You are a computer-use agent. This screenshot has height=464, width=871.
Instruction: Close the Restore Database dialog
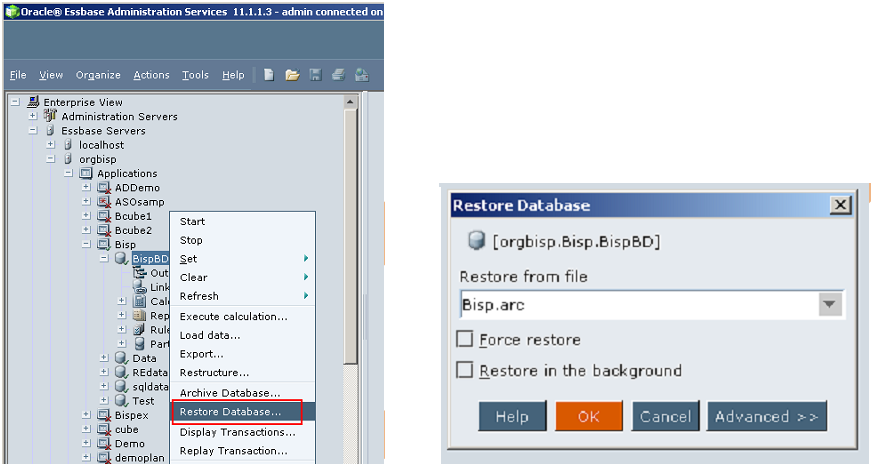pyautogui.click(x=841, y=205)
